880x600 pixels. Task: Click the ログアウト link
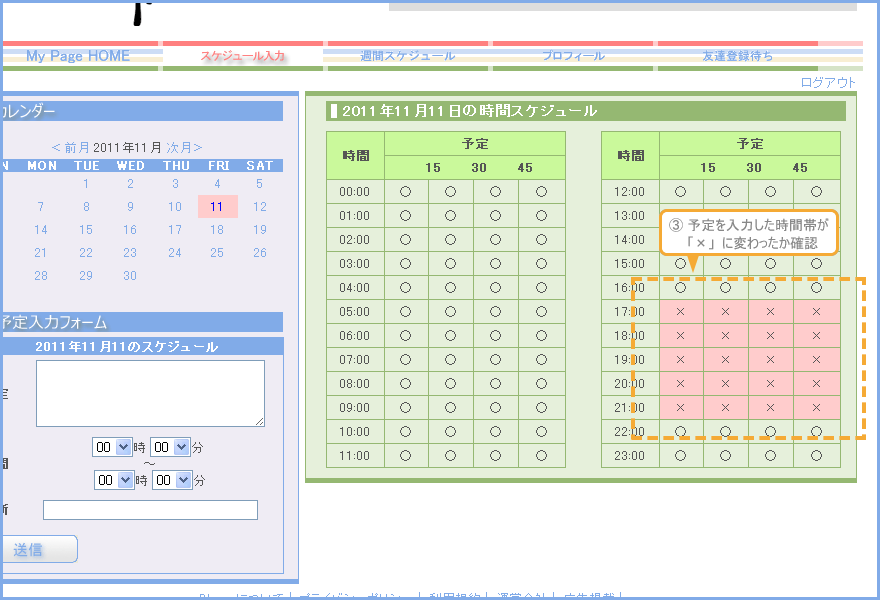pos(828,83)
